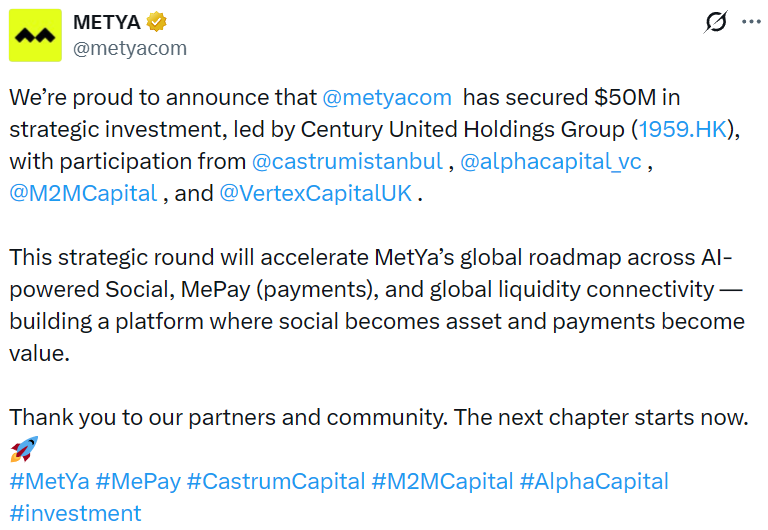This screenshot has height=530, width=768.
Task: Click the #MetYa hashtag
Action: click(x=49, y=481)
